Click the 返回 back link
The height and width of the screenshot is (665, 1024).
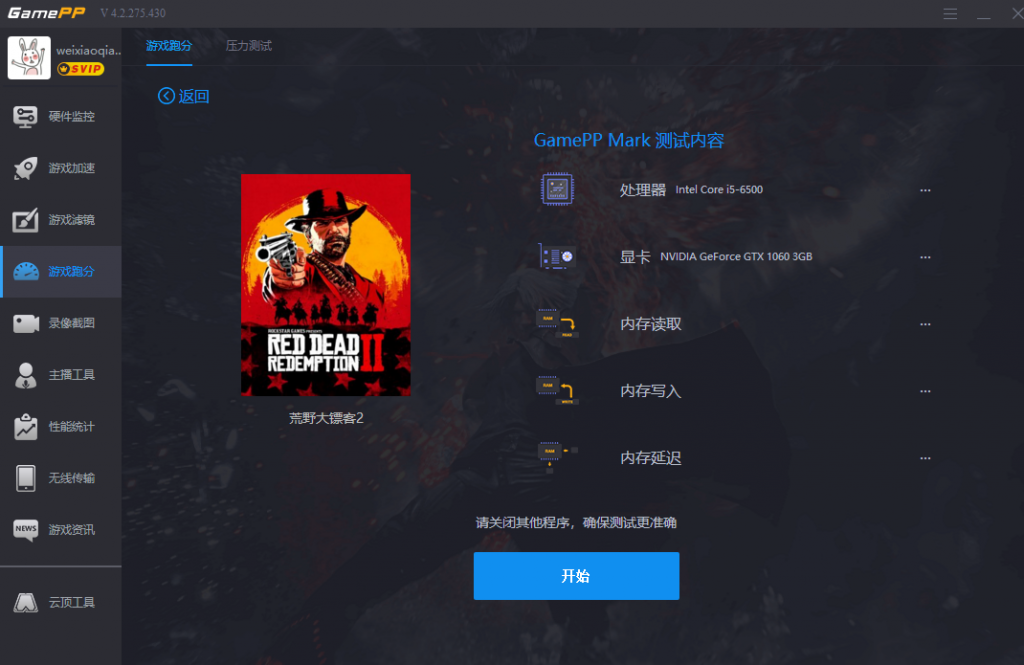point(194,96)
